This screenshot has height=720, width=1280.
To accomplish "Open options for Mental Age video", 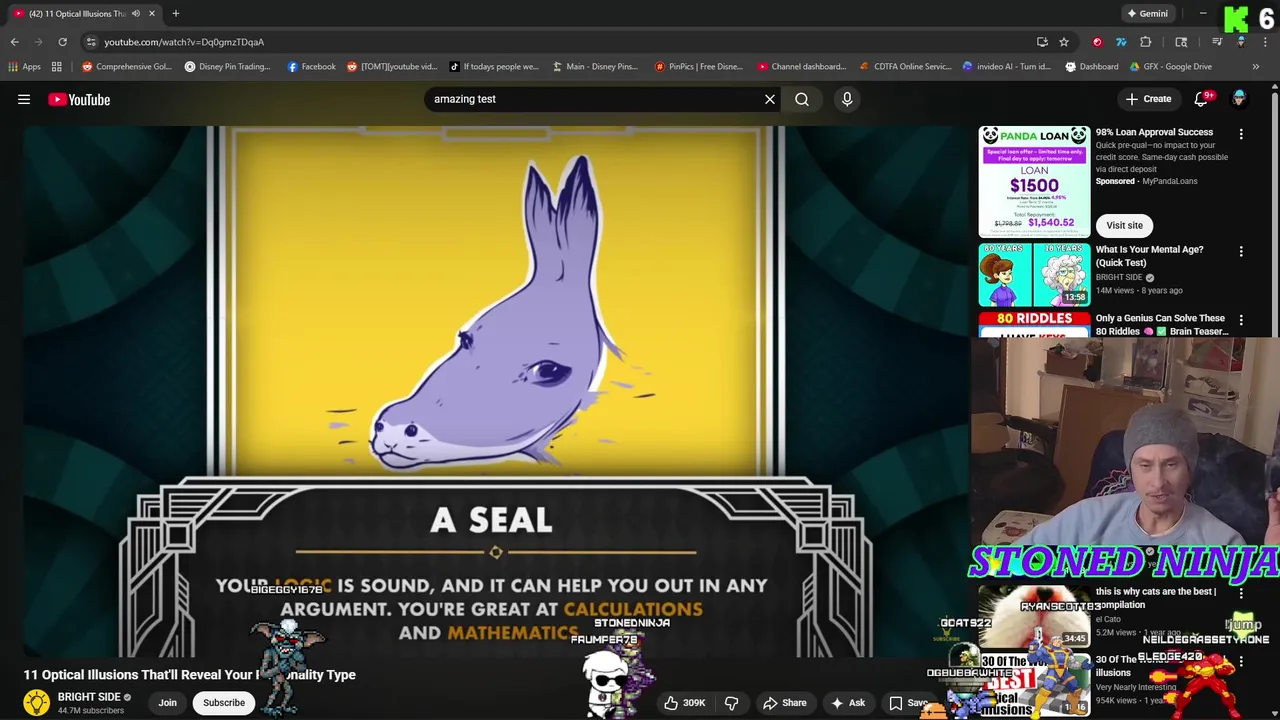I will [x=1241, y=252].
